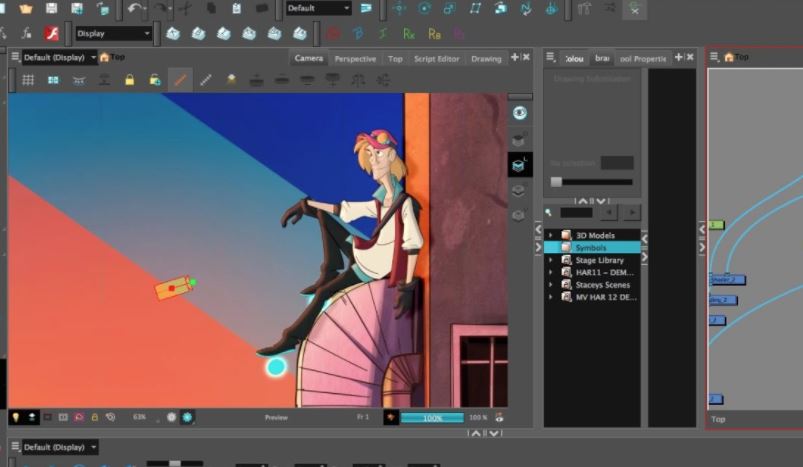Toggle the highlighted blue cube layer icon
Screen dimensions: 803x467
coord(518,165)
